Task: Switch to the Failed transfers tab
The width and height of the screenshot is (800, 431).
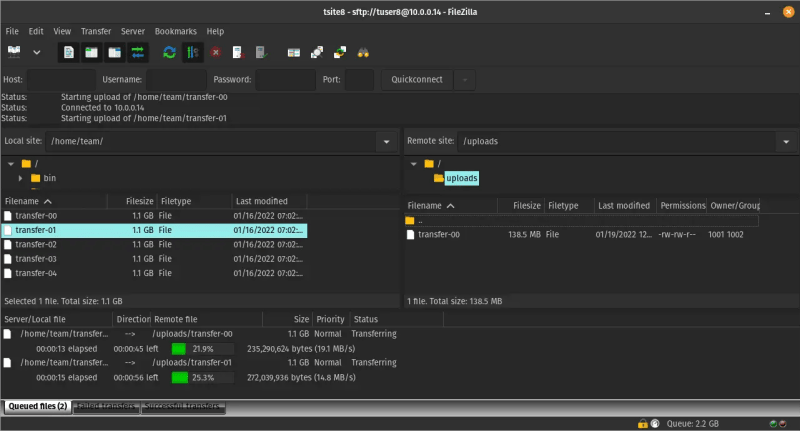Action: point(105,407)
